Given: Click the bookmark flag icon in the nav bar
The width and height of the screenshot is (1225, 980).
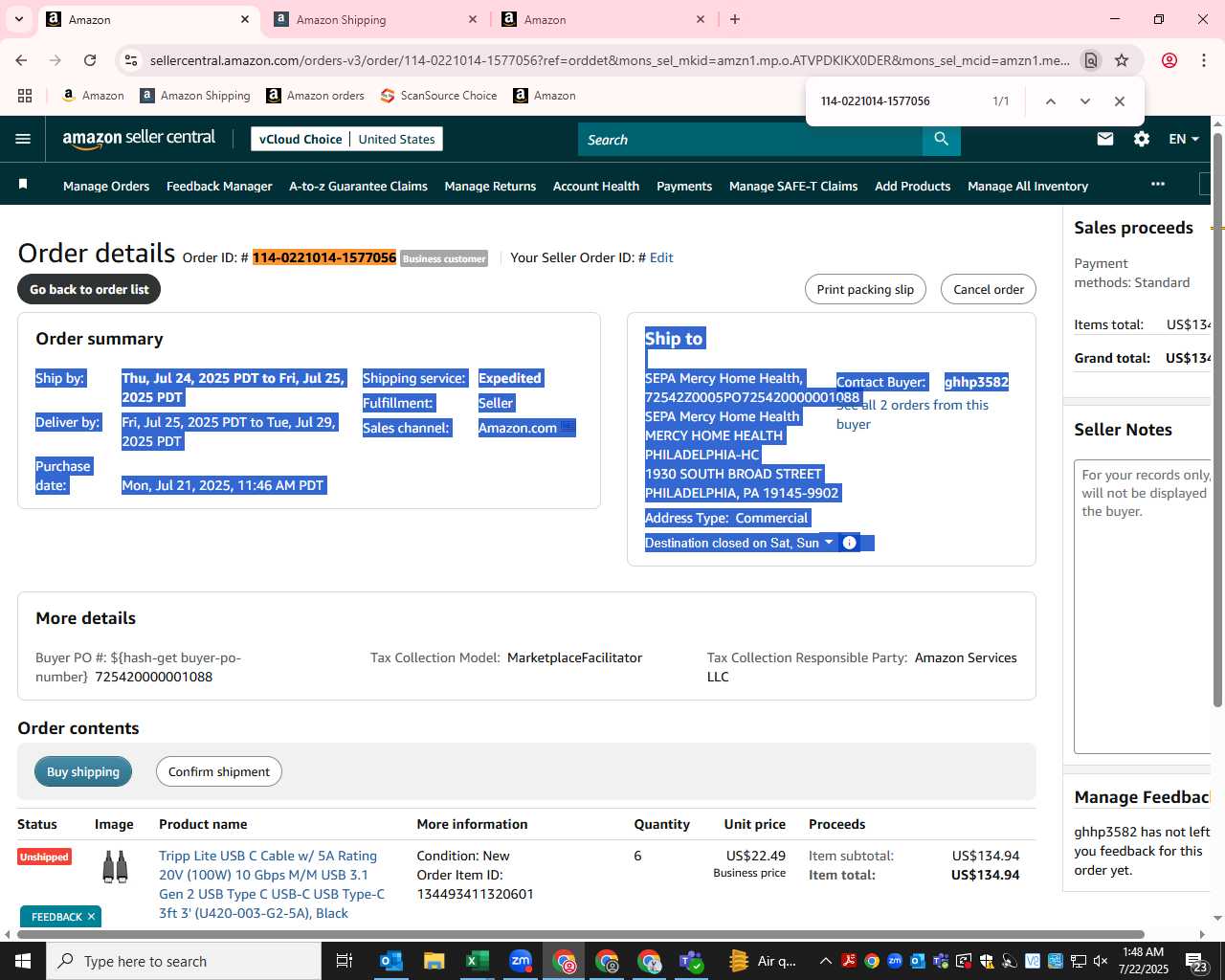Looking at the screenshot, I should pos(23,184).
